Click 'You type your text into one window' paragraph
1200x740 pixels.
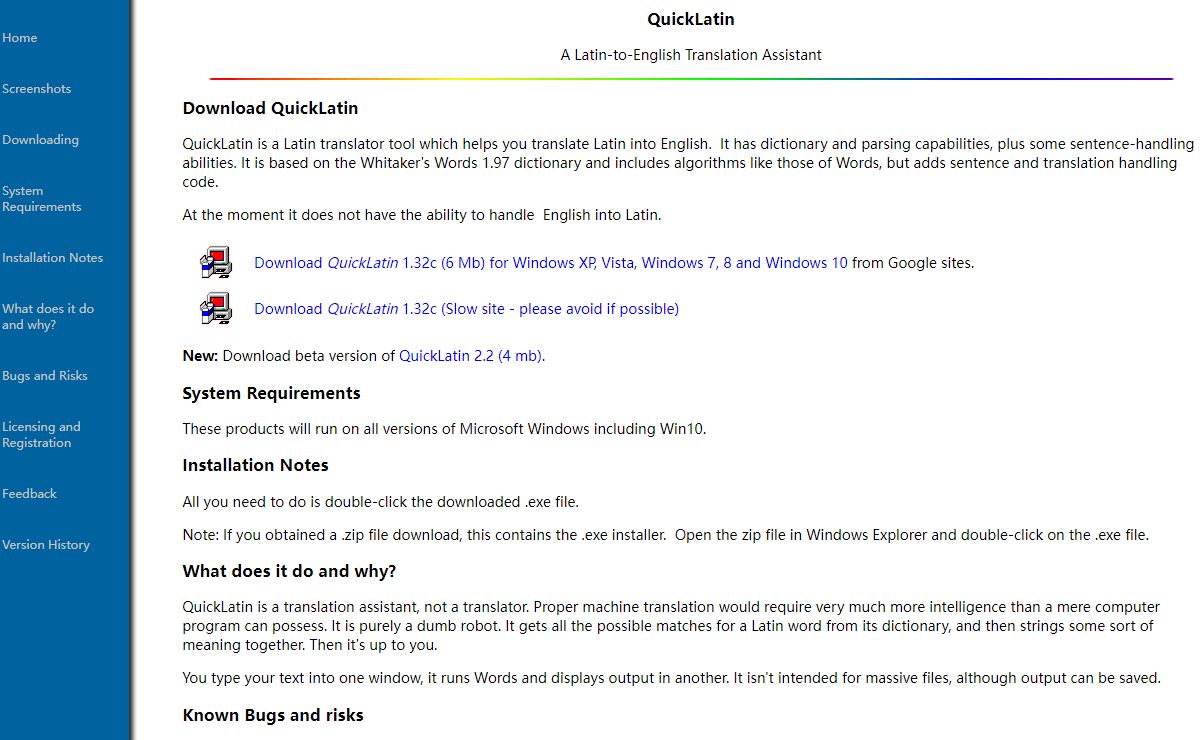click(671, 678)
